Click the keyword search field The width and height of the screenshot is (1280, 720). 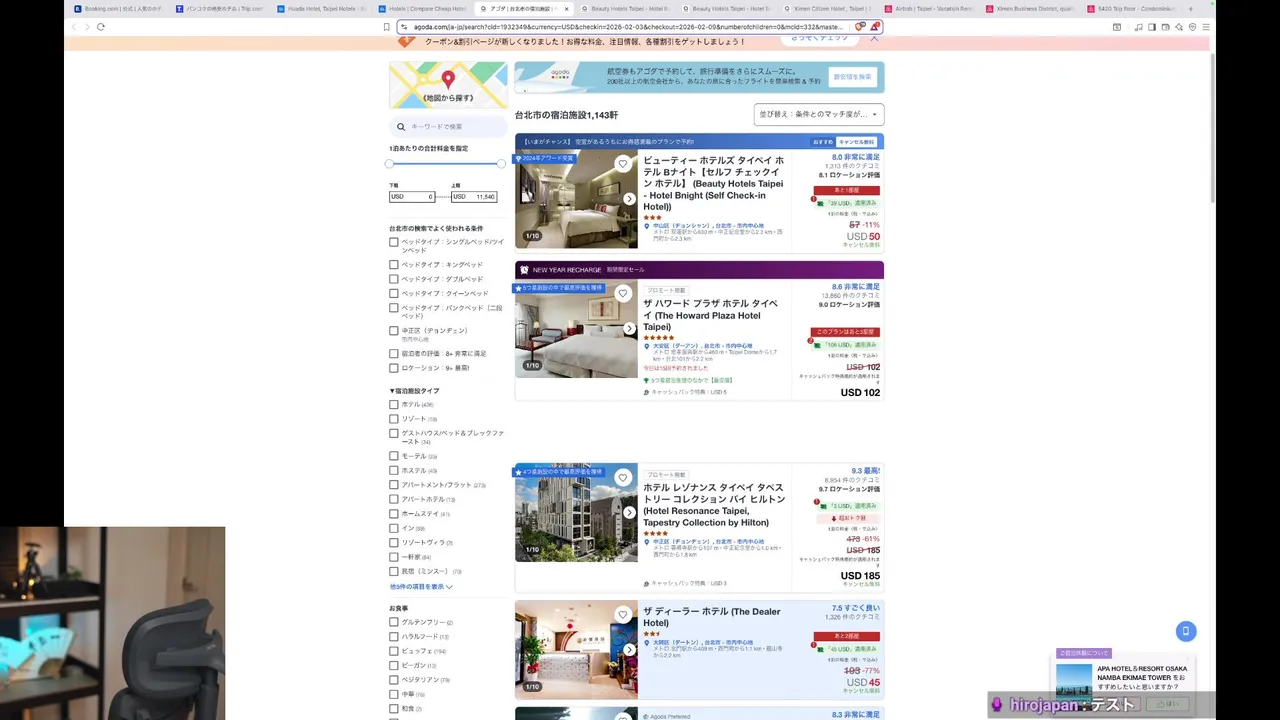point(448,127)
